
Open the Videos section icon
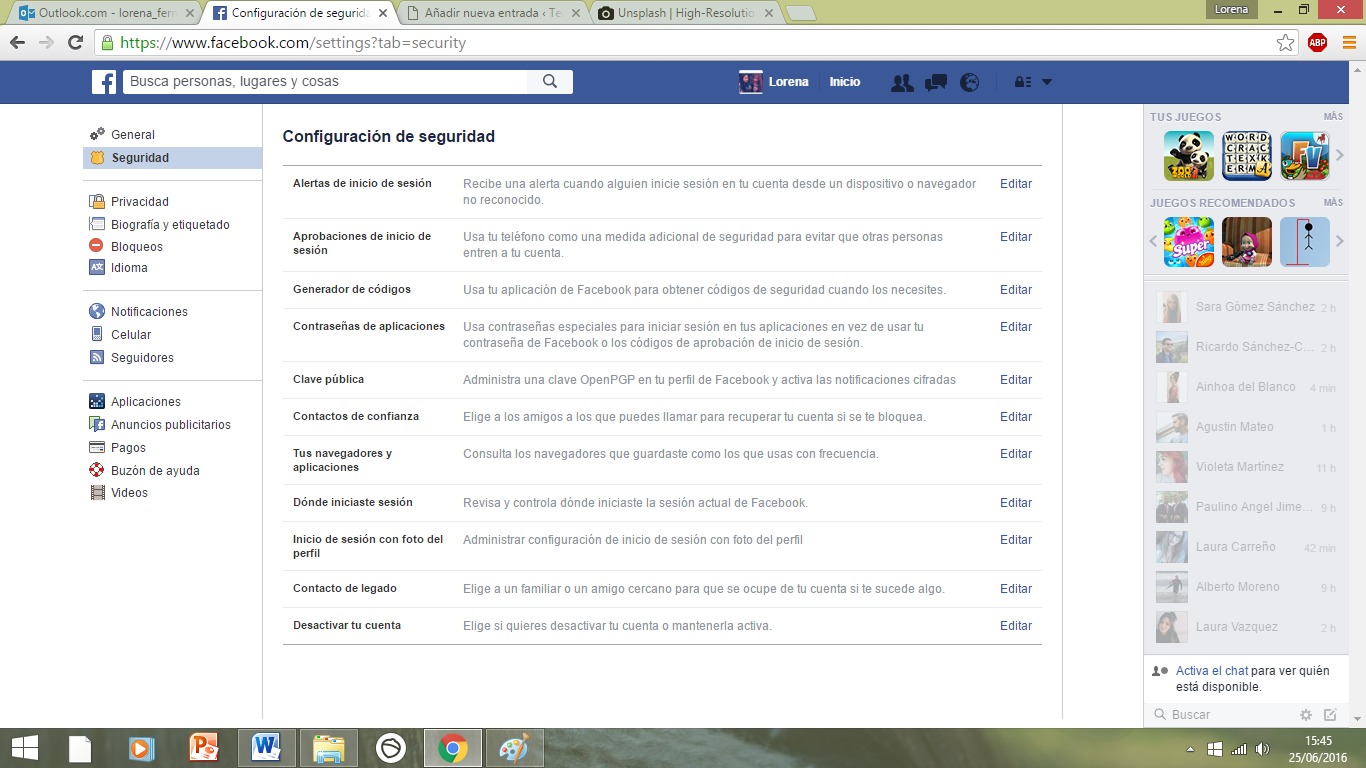(x=96, y=492)
